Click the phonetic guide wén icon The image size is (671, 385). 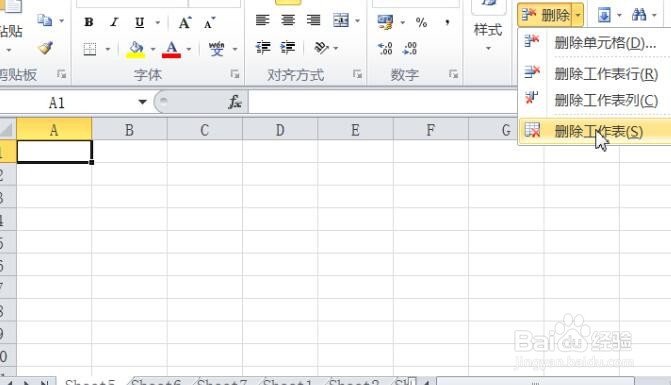click(x=217, y=49)
